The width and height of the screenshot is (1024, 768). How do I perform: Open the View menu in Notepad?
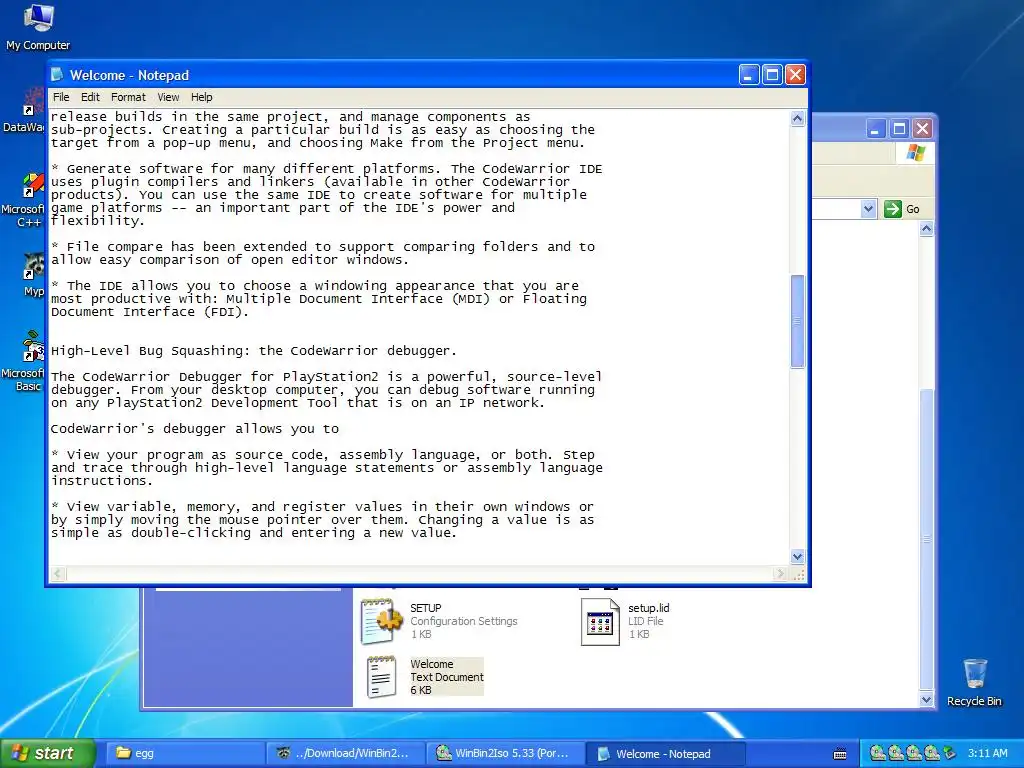(x=168, y=97)
